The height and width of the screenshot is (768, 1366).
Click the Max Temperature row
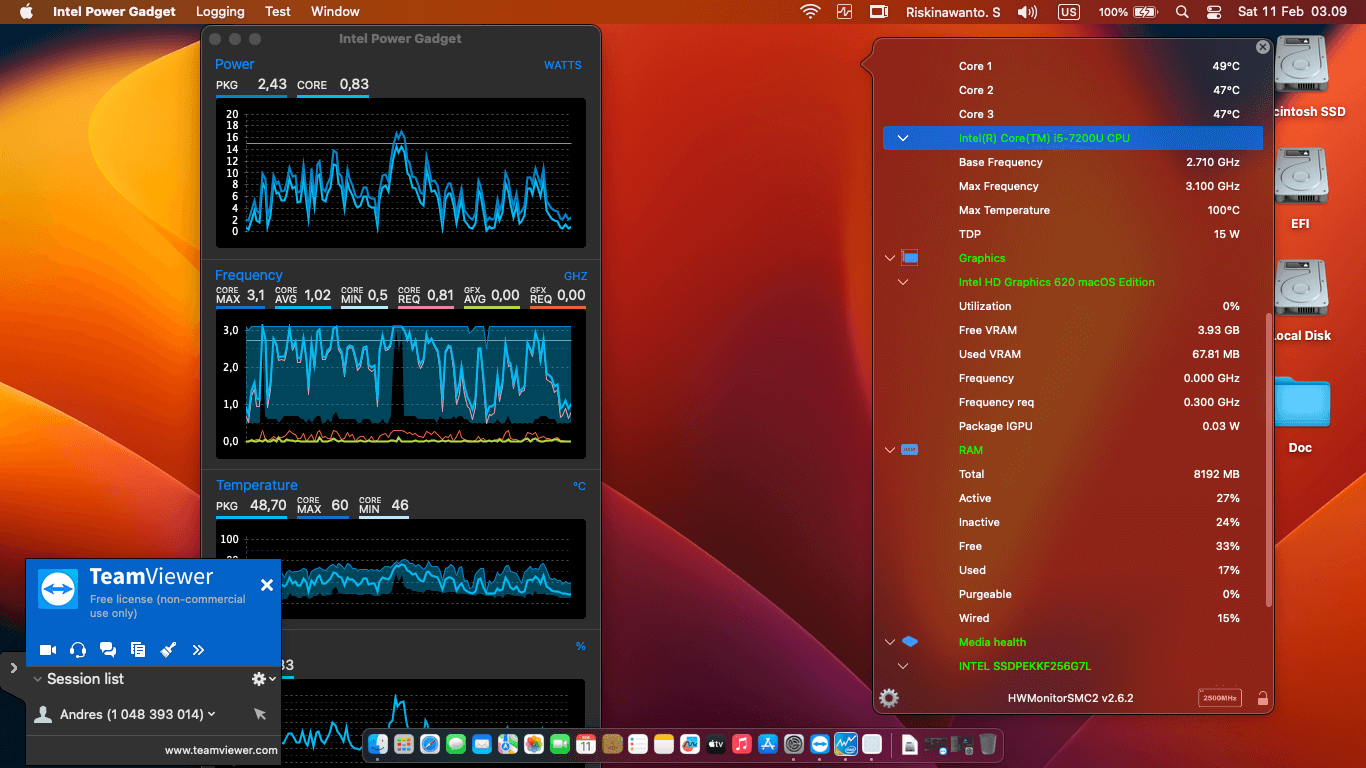coord(1073,210)
